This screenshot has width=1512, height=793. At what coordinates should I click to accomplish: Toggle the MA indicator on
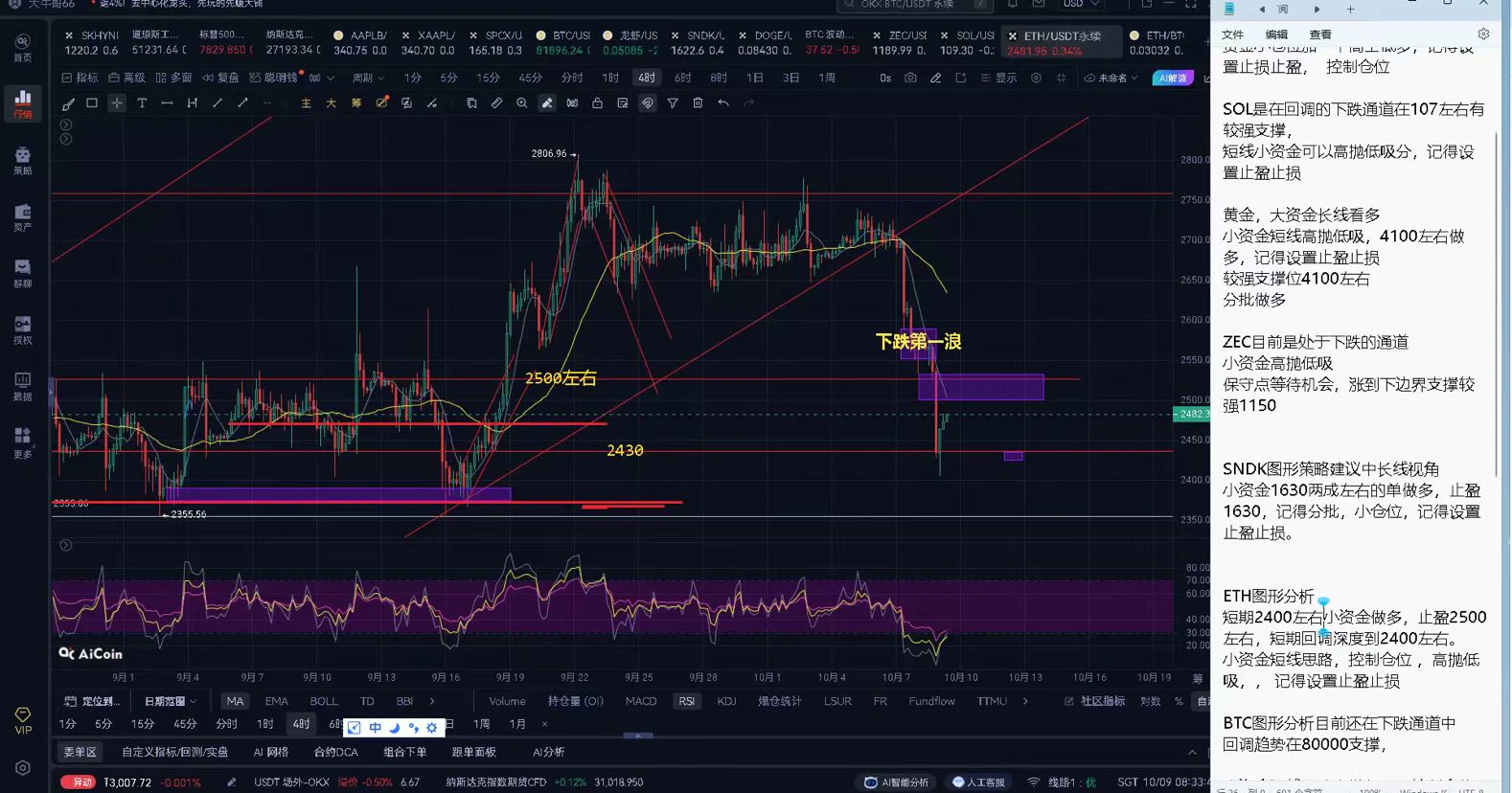(235, 701)
